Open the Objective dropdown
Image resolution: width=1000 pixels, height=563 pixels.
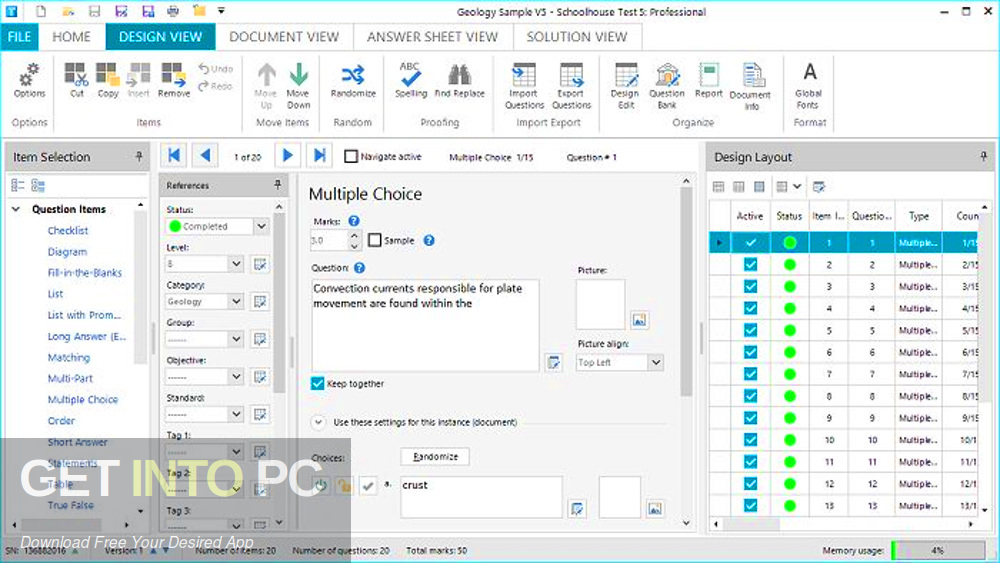click(236, 377)
